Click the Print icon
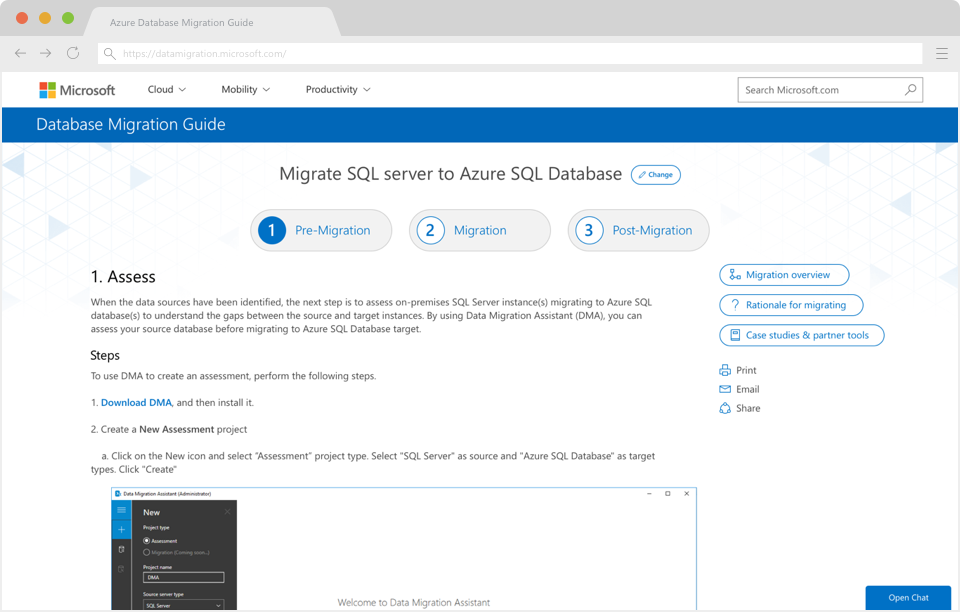This screenshot has height=612, width=960. (x=725, y=370)
